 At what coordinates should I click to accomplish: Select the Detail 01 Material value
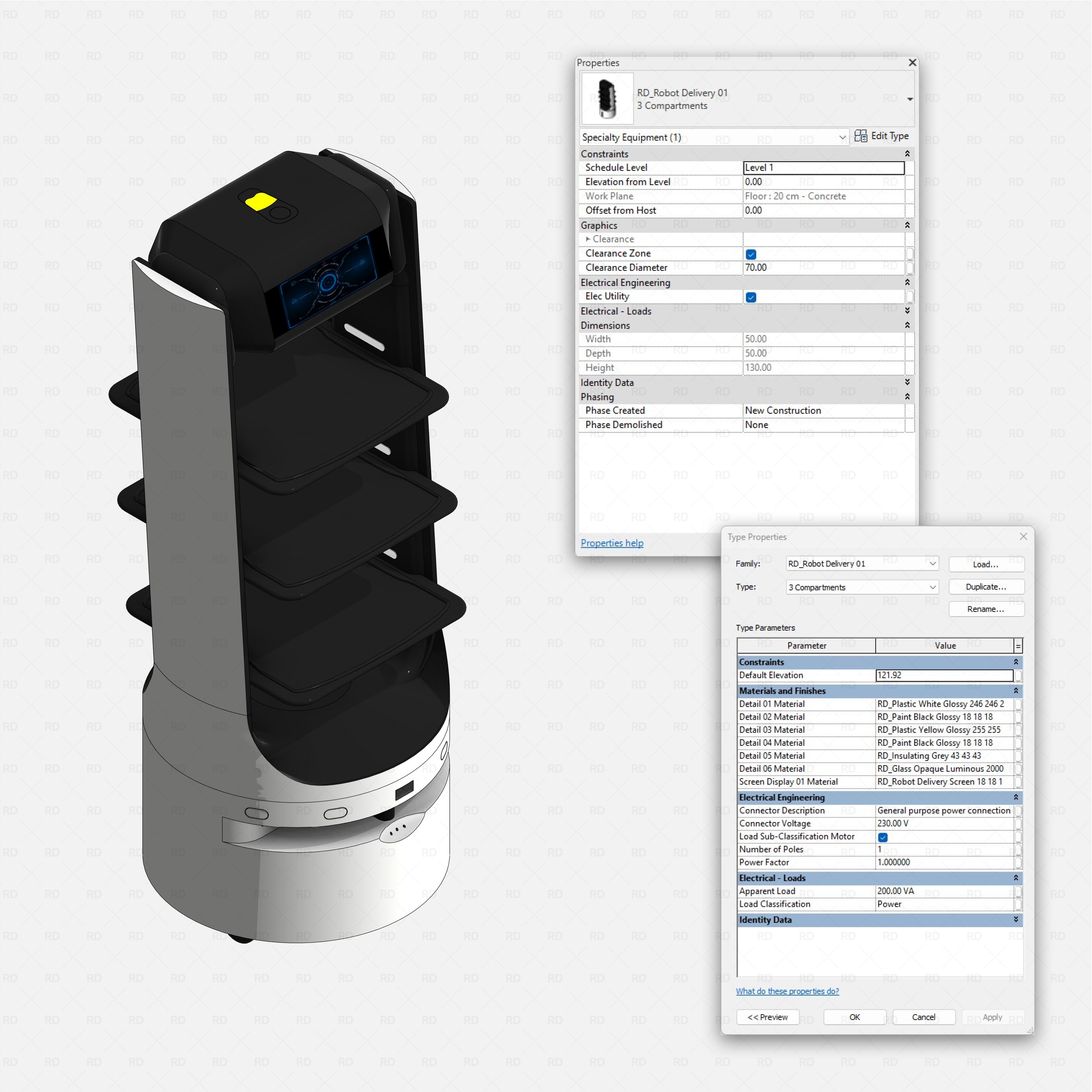pos(944,704)
